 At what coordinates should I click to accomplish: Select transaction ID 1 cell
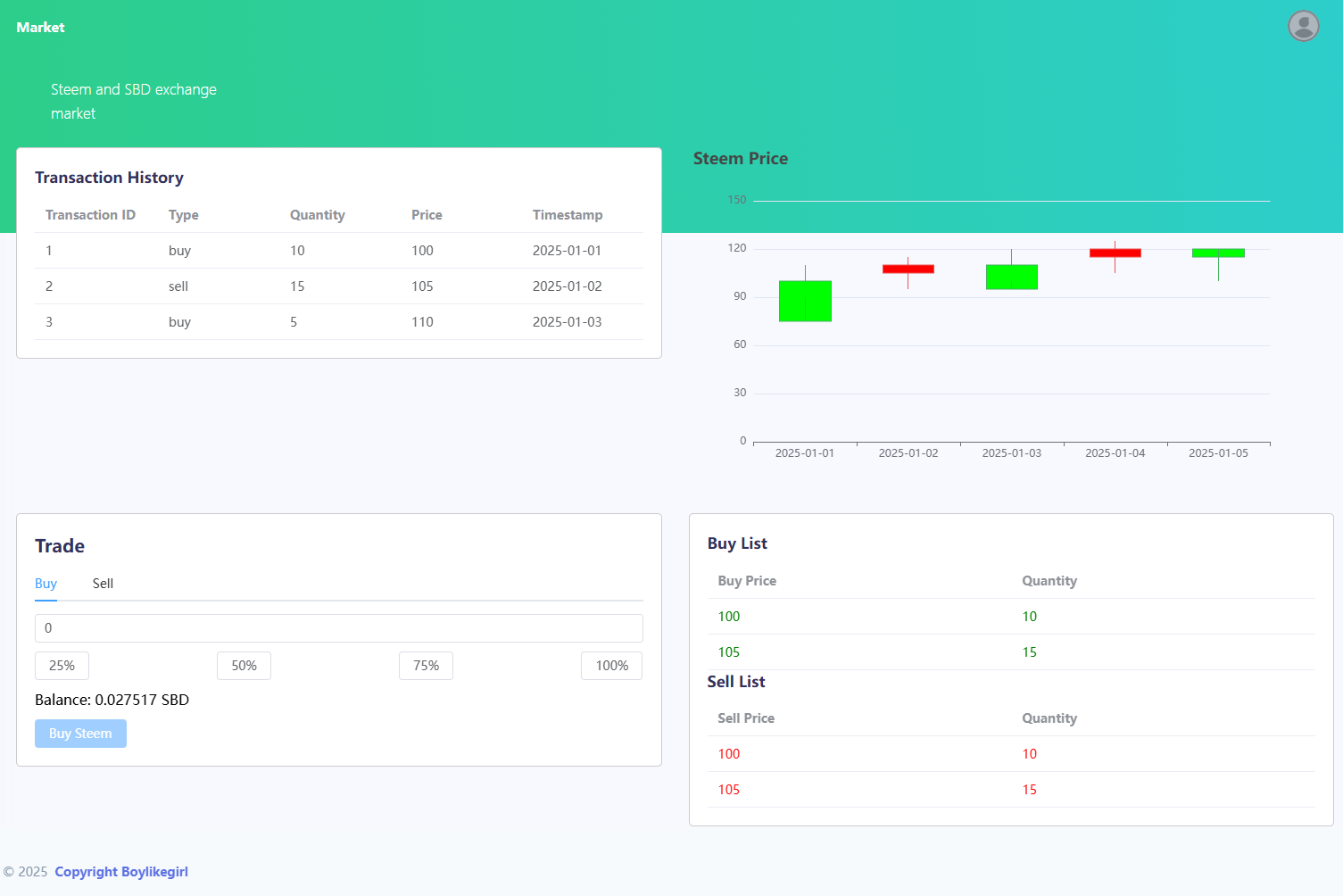pos(49,251)
